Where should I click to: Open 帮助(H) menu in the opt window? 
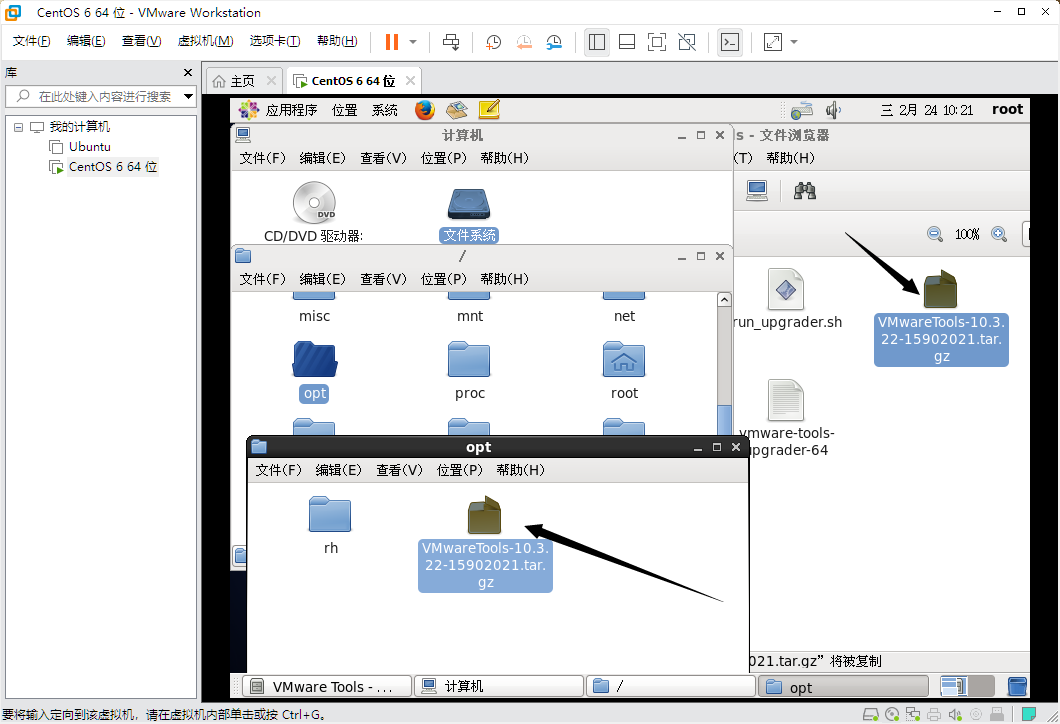(520, 470)
